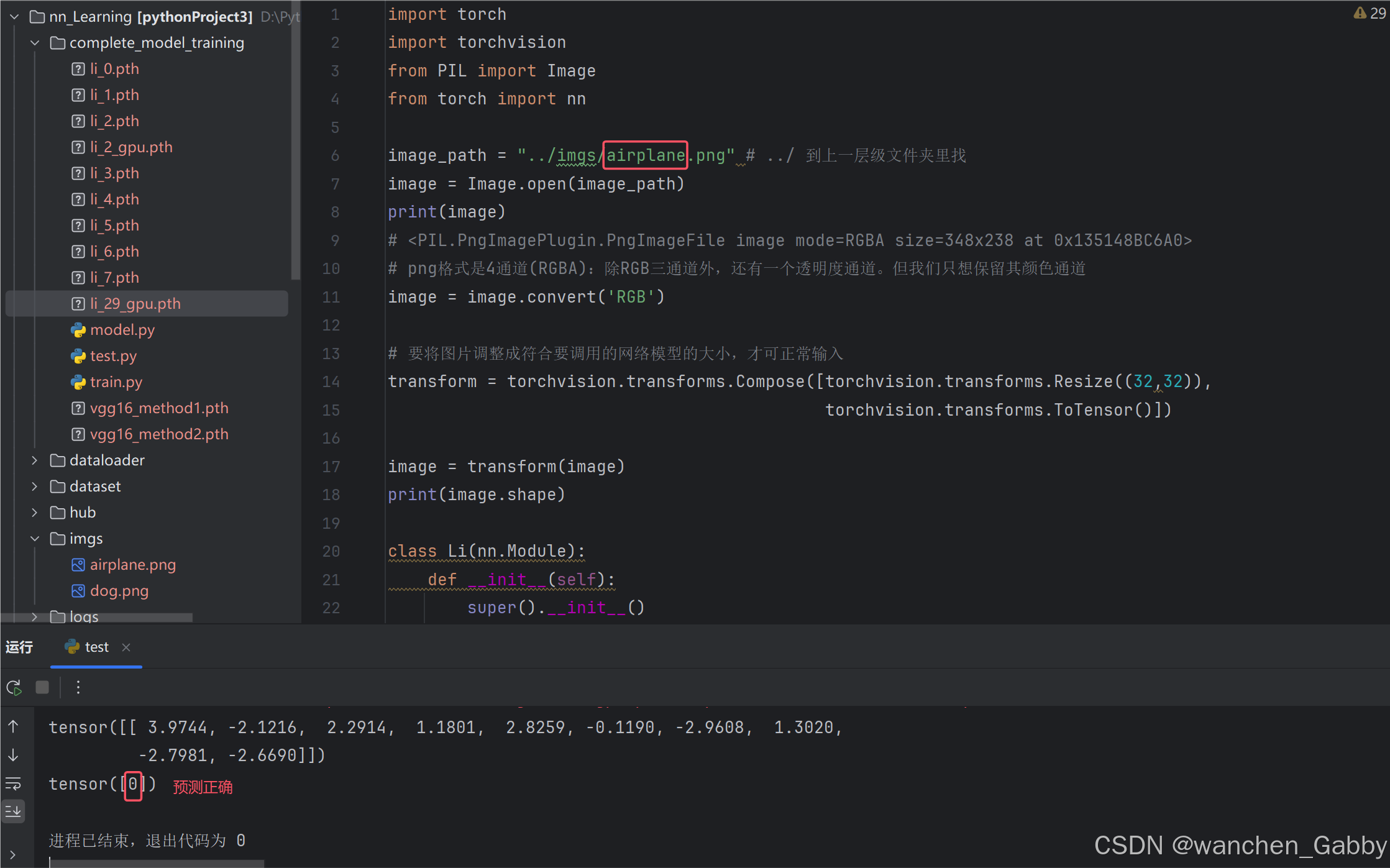Click the tensor([0]) console output
Viewport: 1390px width, 868px height.
[x=103, y=785]
